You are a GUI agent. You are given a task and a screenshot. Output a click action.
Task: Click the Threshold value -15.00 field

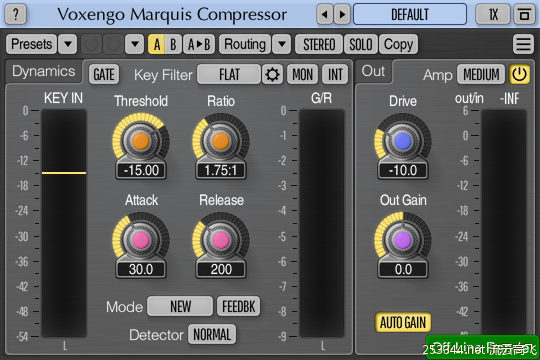pyautogui.click(x=141, y=171)
